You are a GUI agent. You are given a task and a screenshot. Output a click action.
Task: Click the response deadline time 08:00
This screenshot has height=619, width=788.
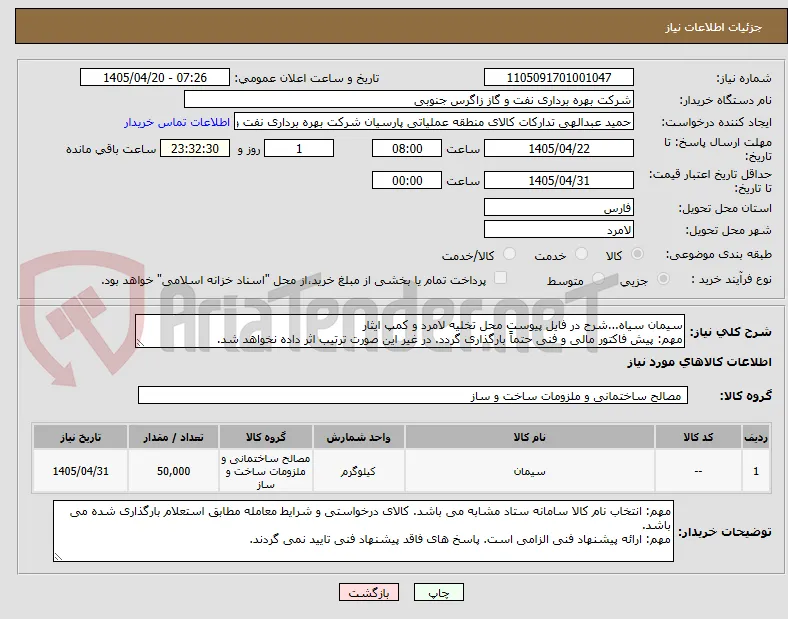point(407,149)
